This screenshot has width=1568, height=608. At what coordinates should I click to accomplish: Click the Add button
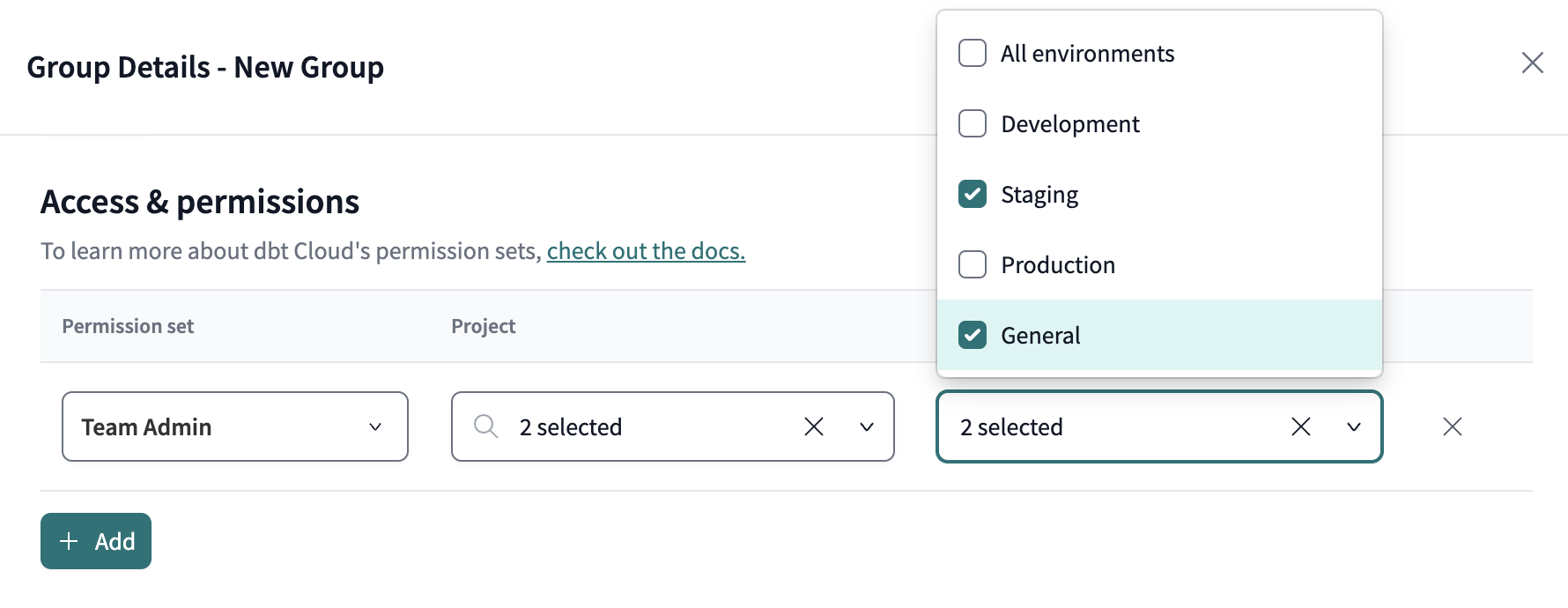(96, 541)
